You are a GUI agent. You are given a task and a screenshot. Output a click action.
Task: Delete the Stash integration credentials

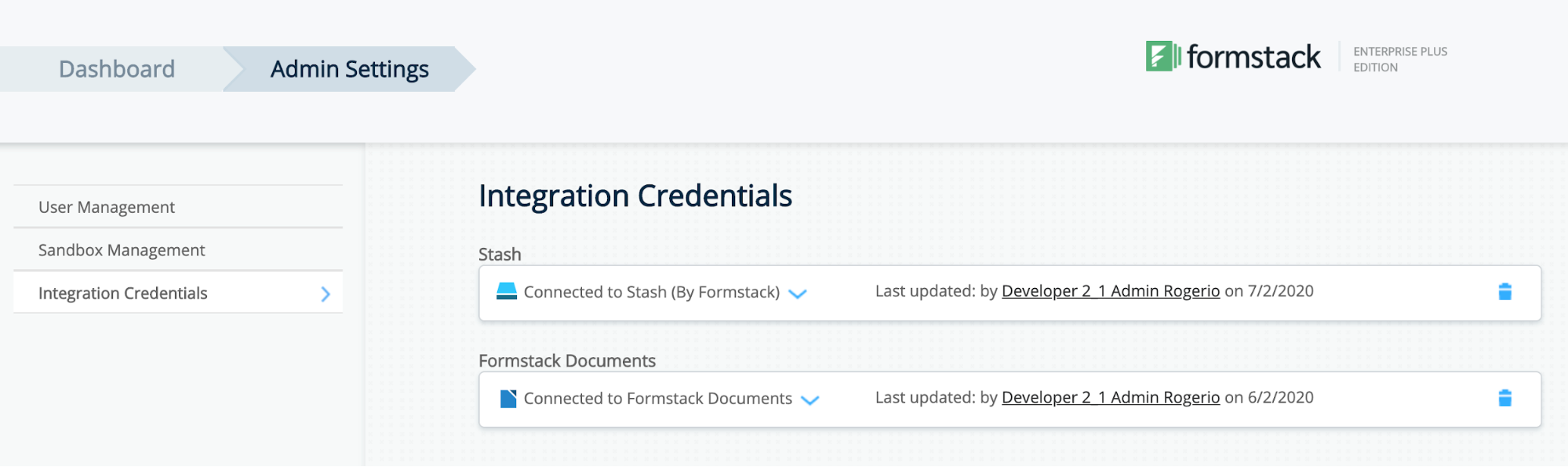pos(1505,291)
